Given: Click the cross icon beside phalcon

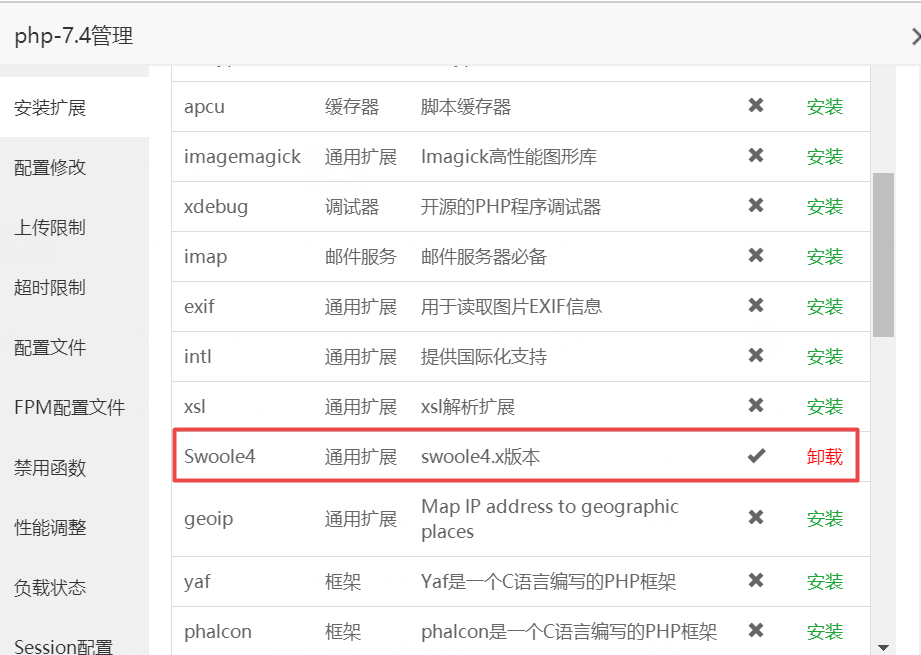Looking at the screenshot, I should (756, 631).
